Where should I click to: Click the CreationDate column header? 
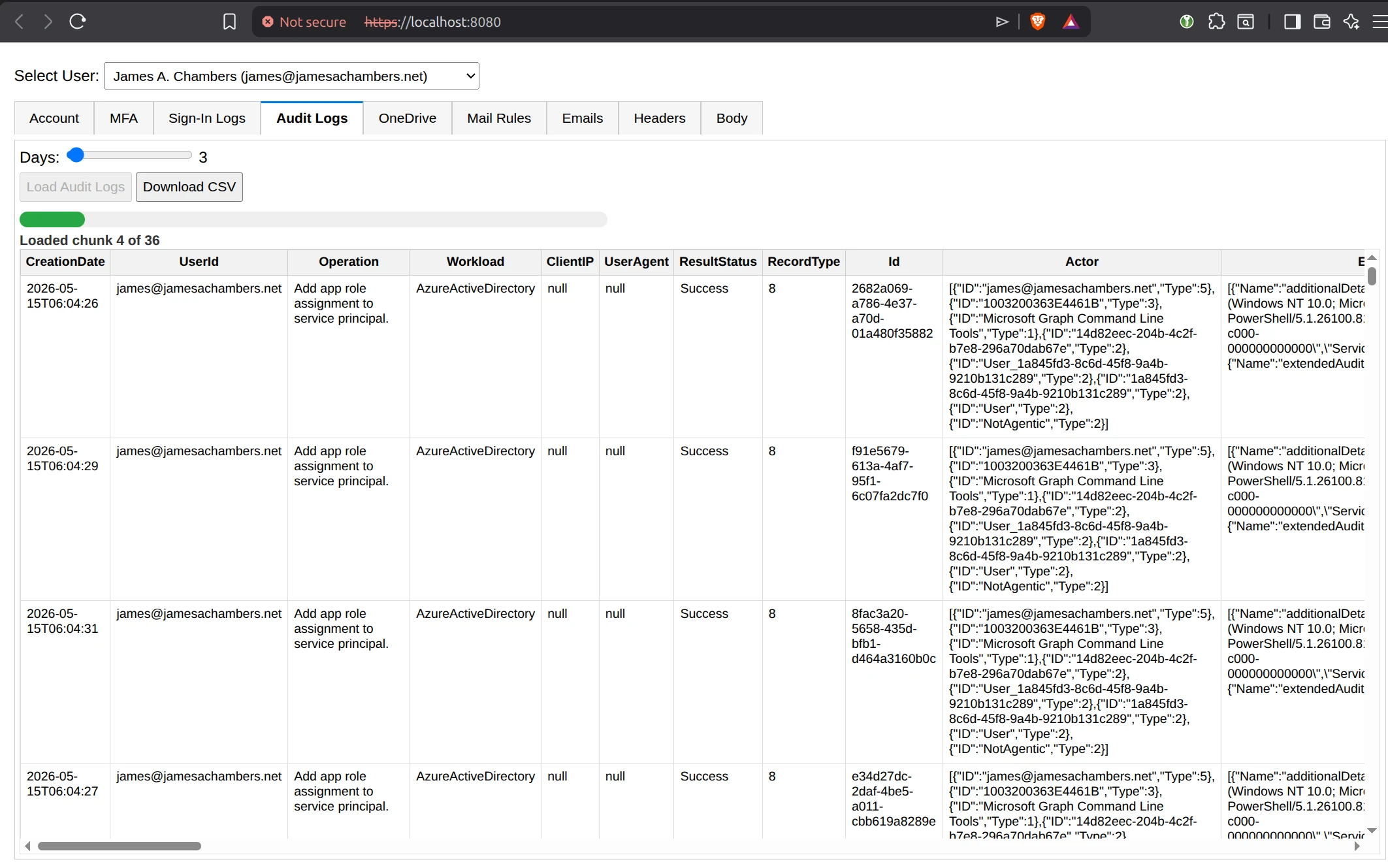coord(65,262)
